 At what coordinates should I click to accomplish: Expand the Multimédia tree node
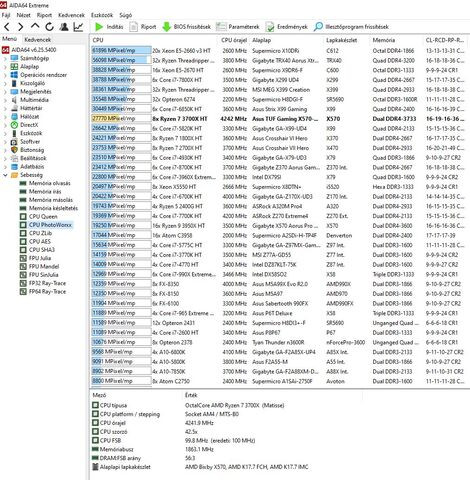5,100
